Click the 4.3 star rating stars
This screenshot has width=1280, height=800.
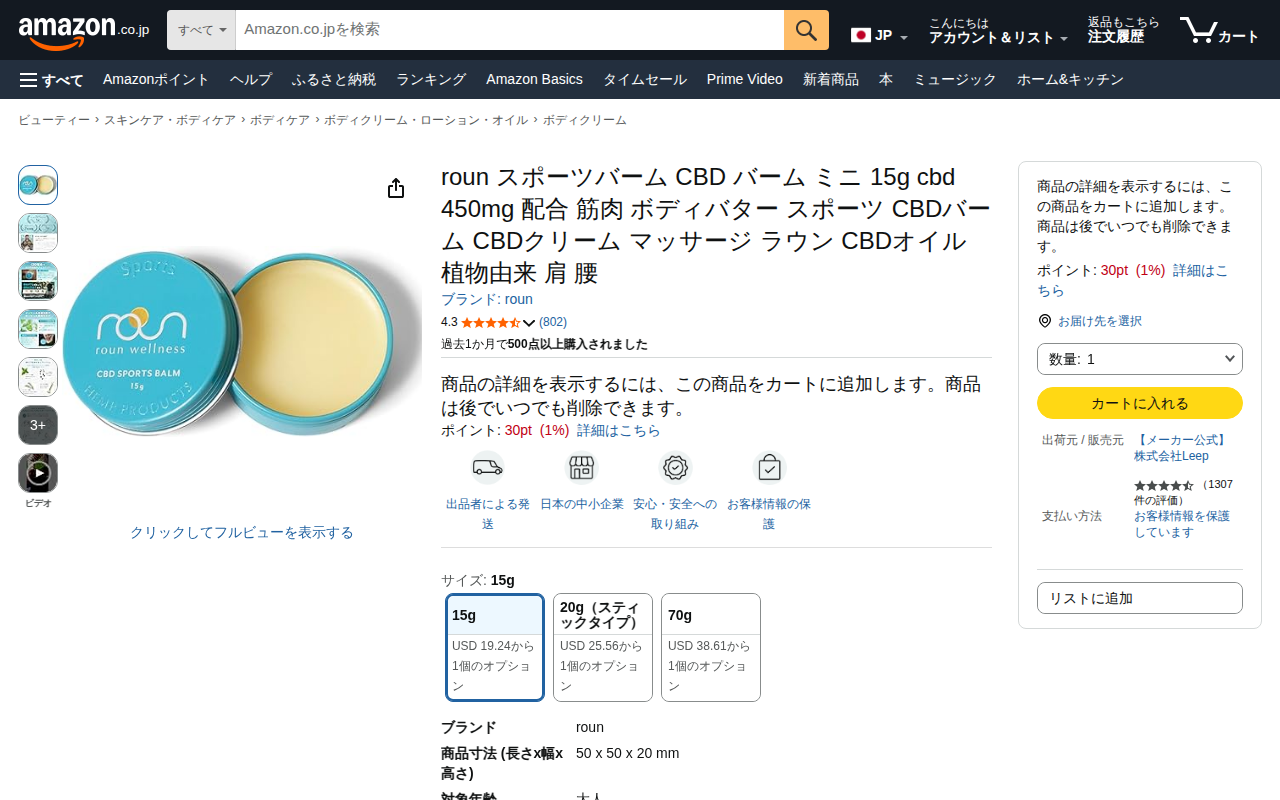[x=490, y=322]
